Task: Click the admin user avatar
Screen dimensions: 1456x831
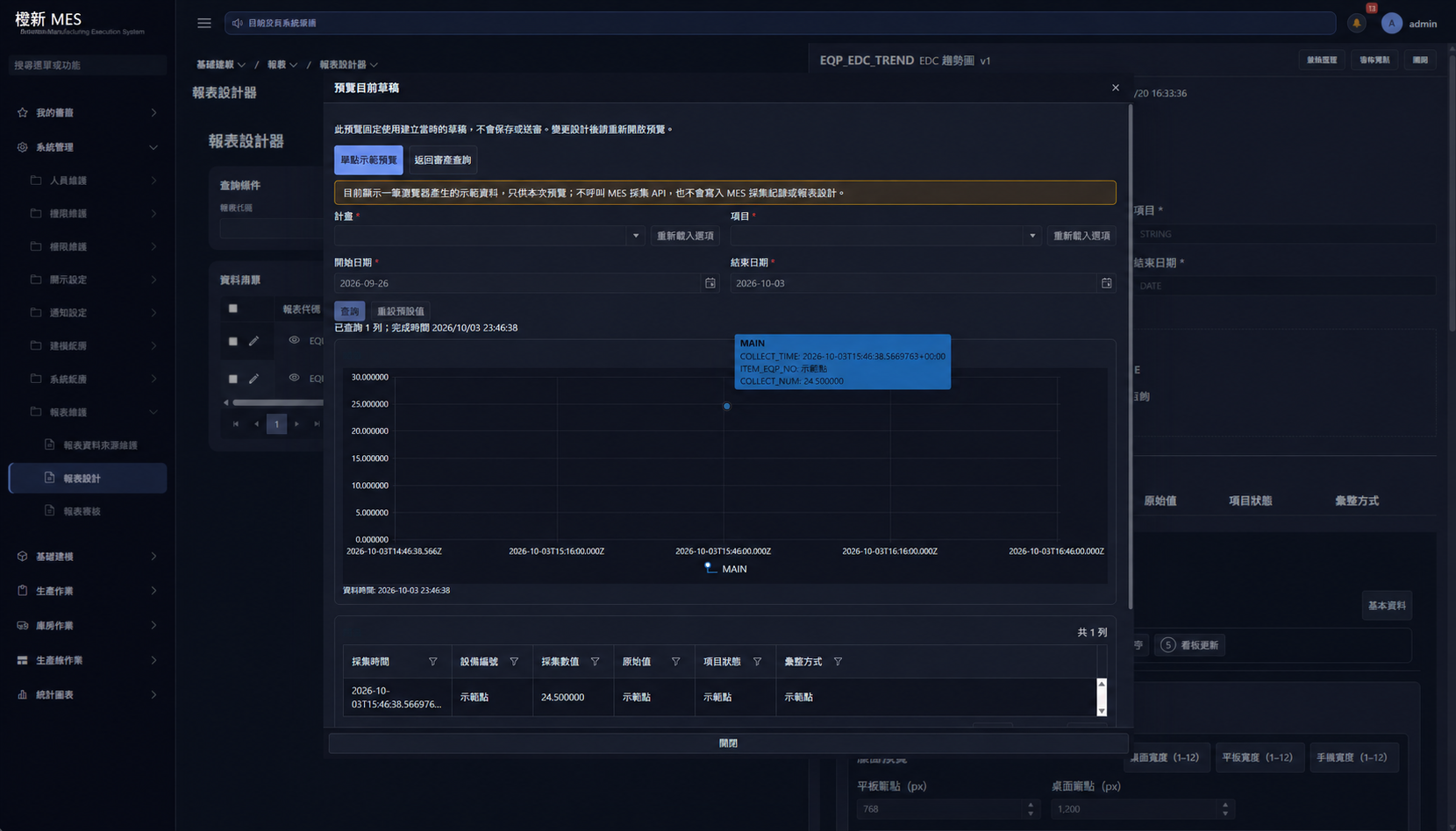Action: (1391, 24)
